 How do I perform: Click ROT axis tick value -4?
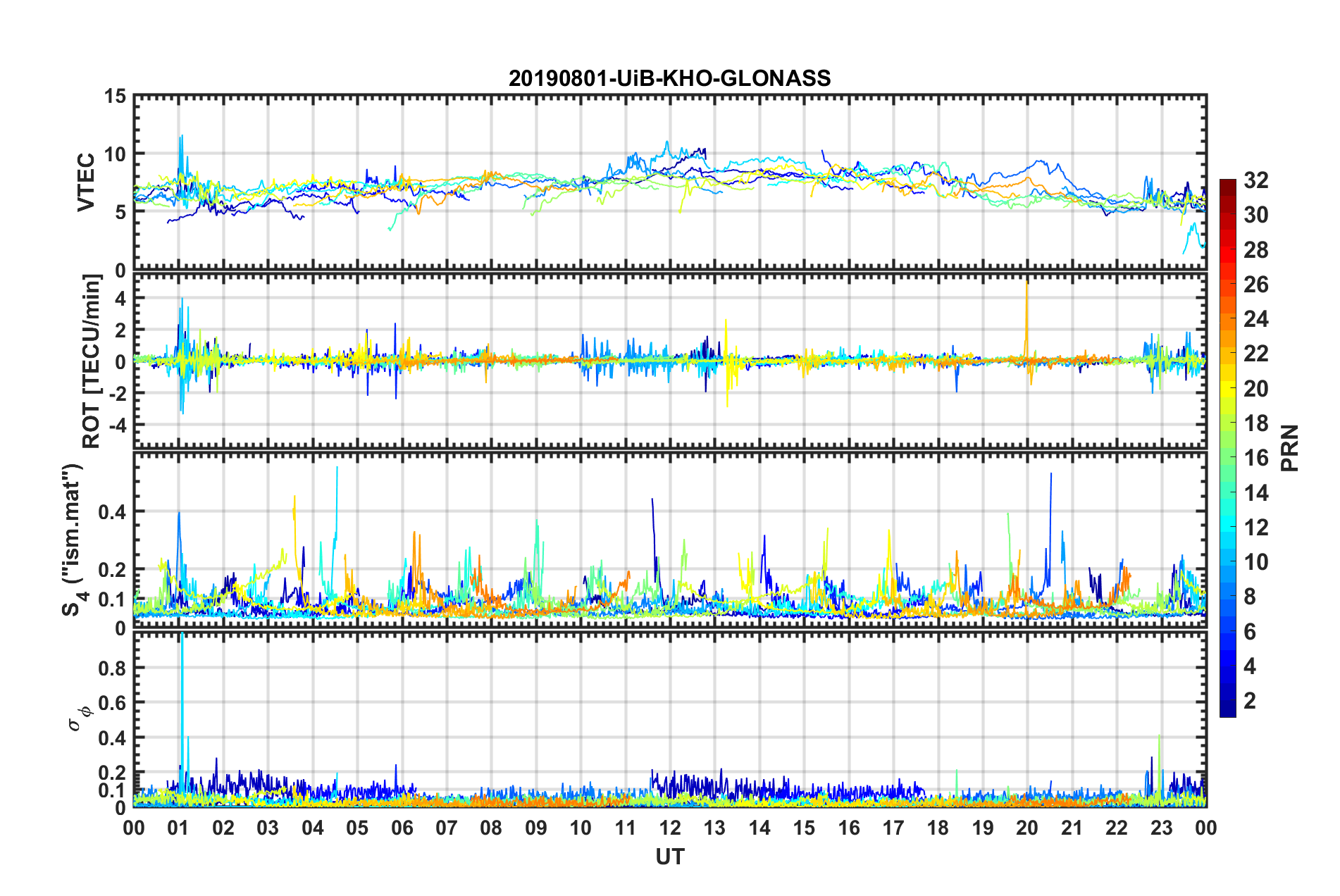coord(118,425)
